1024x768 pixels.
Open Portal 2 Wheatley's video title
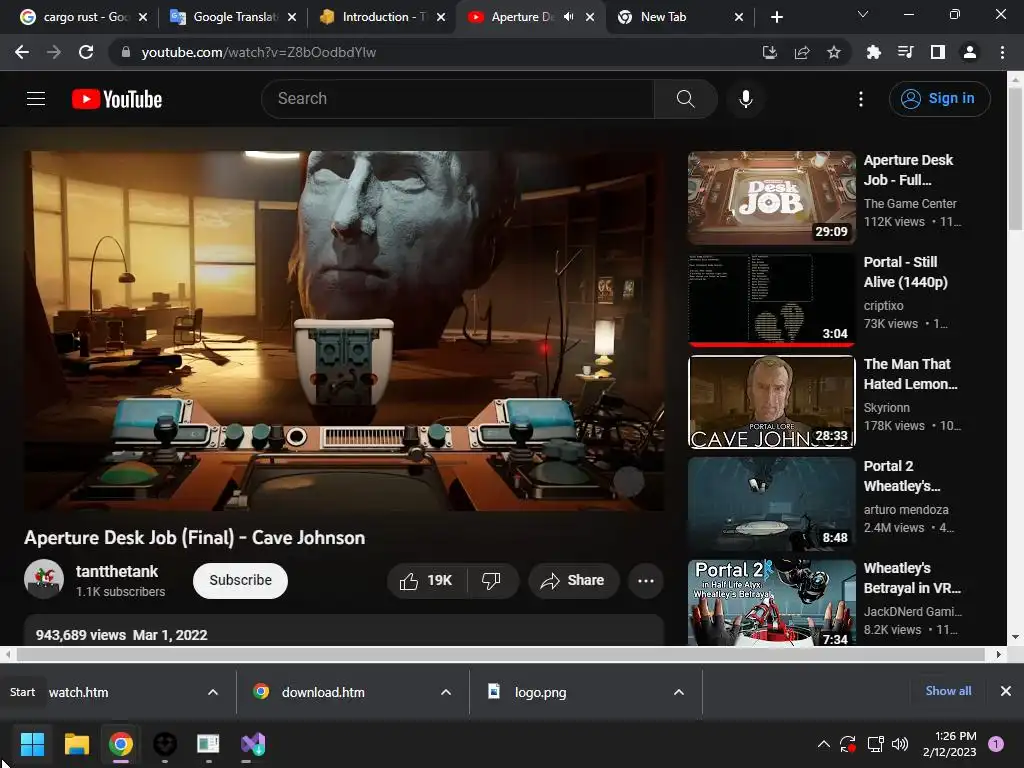[902, 476]
